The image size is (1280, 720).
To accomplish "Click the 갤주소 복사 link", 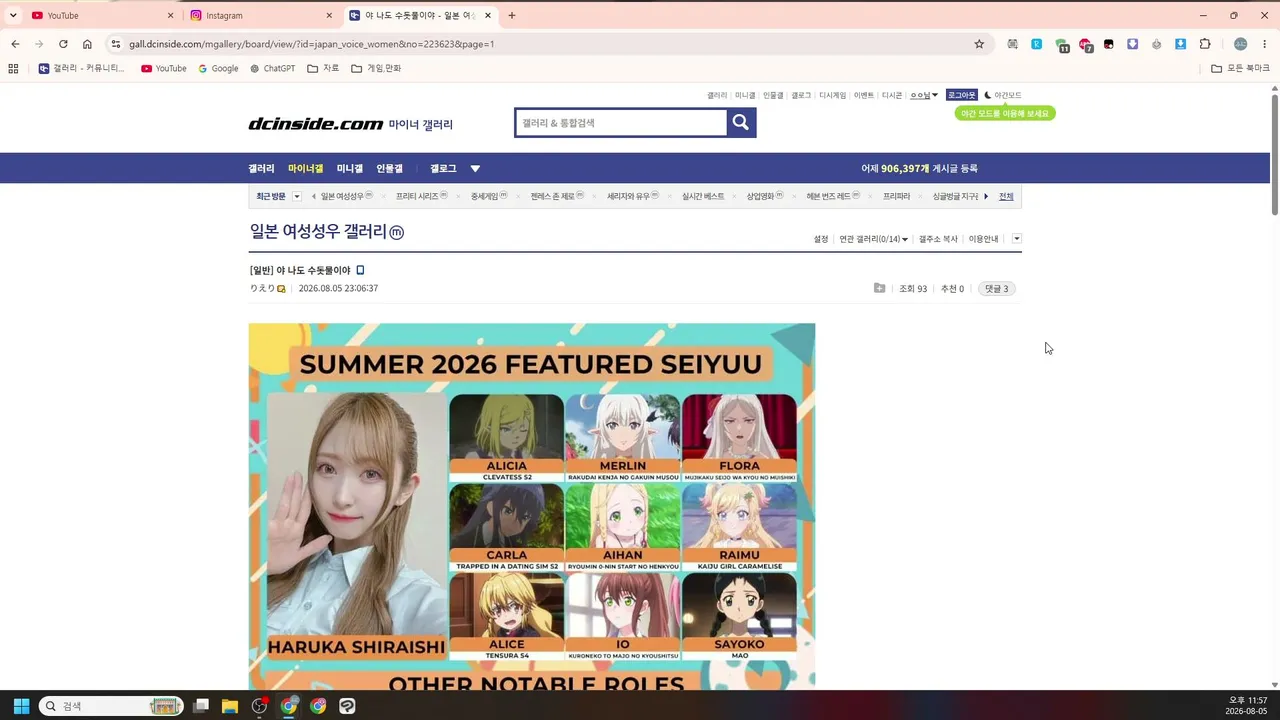I will (938, 239).
